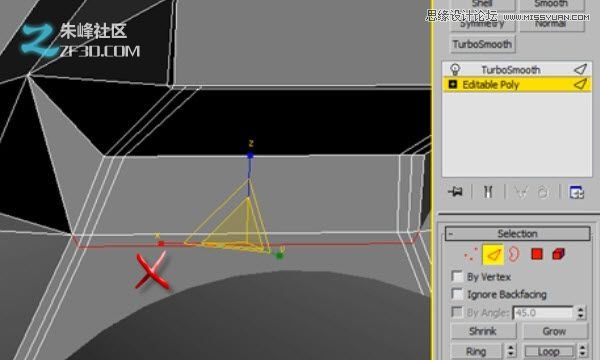Click the Ring button

[476, 351]
